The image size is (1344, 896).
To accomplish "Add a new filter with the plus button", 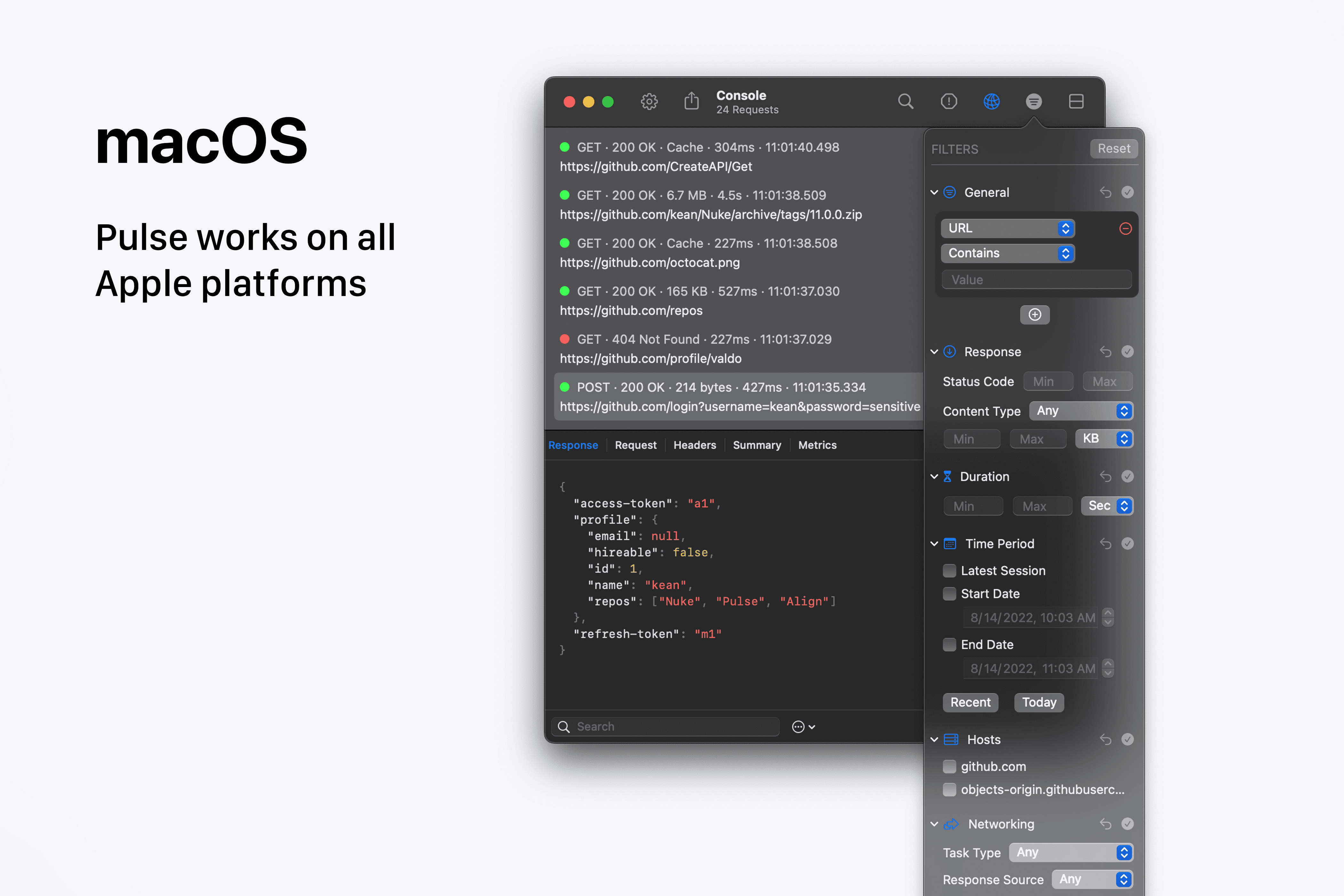I will coord(1035,314).
